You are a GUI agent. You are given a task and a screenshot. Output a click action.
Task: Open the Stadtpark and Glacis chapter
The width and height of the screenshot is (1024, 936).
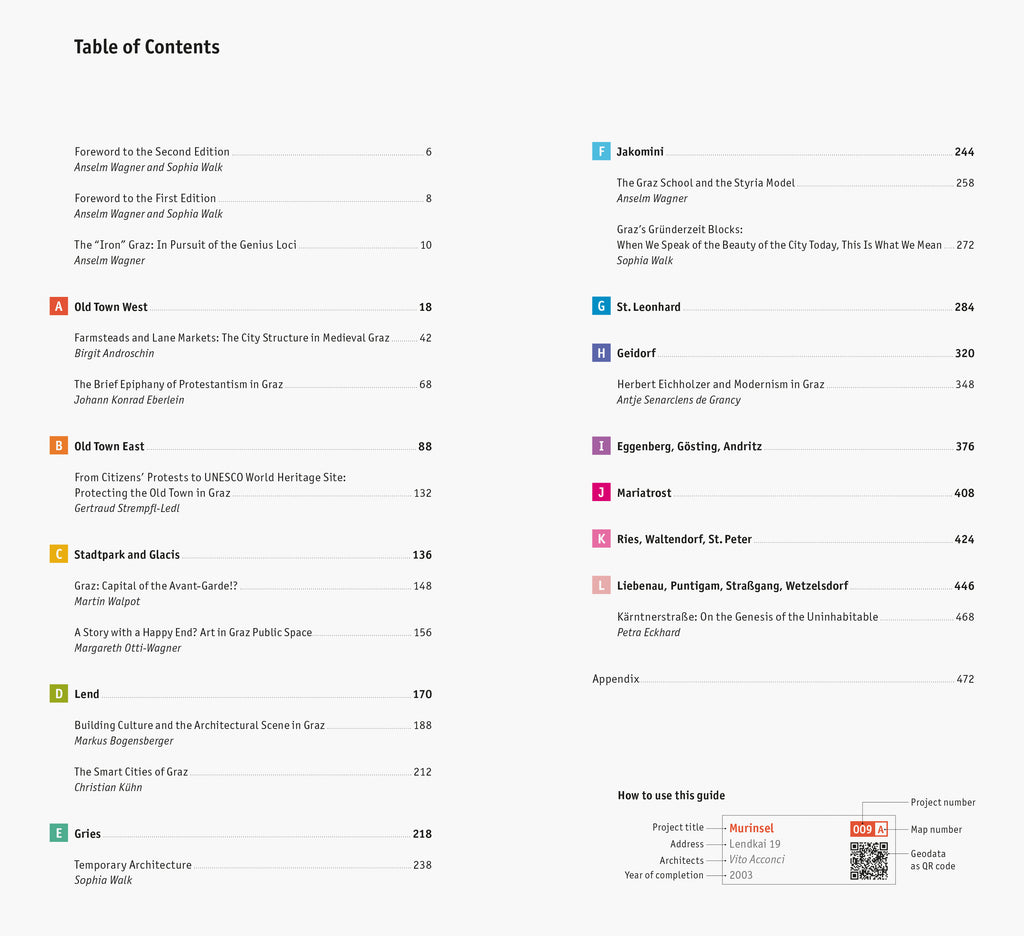pos(127,555)
